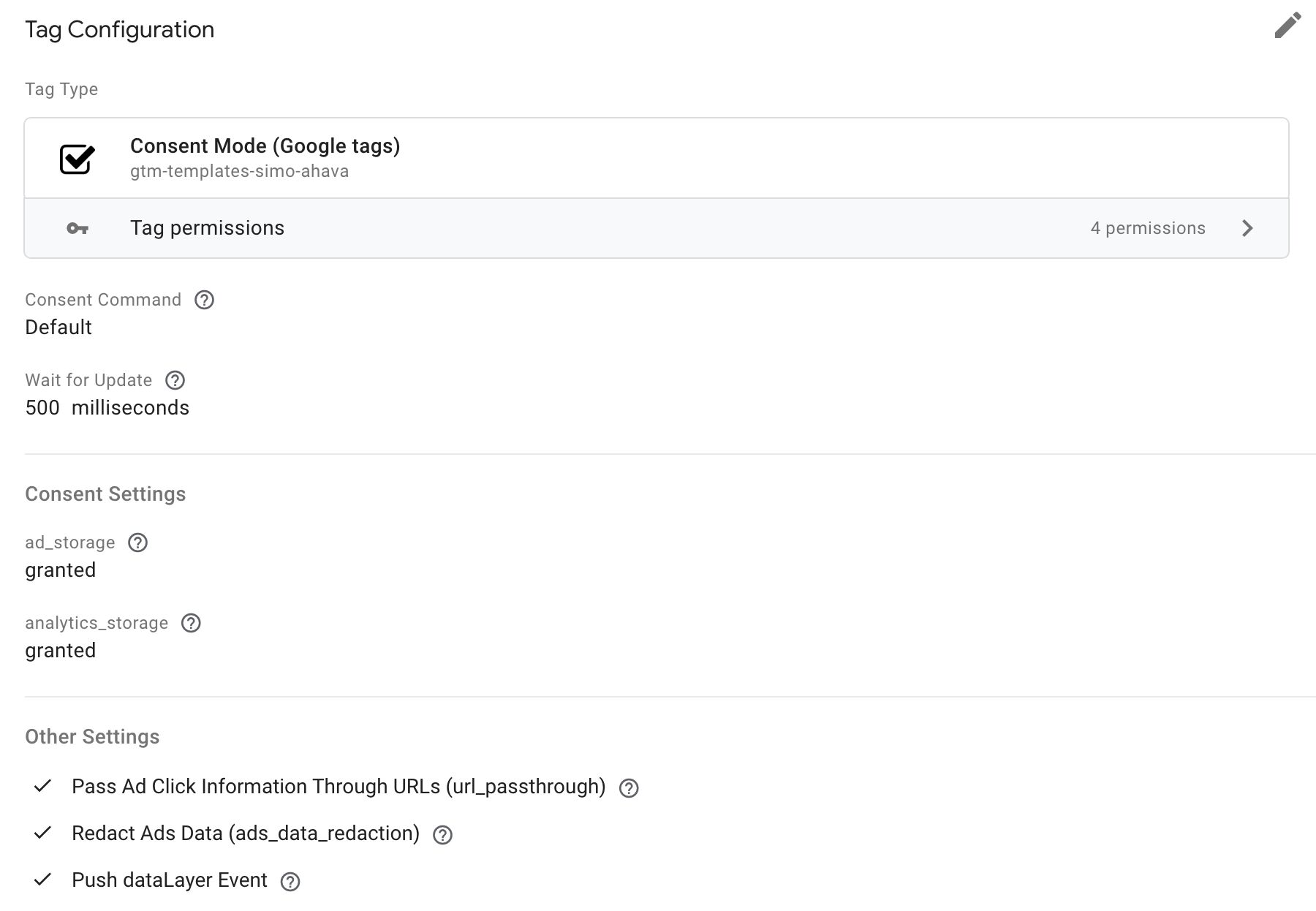
Task: Click the 500 milliseconds wait value
Action: (107, 408)
